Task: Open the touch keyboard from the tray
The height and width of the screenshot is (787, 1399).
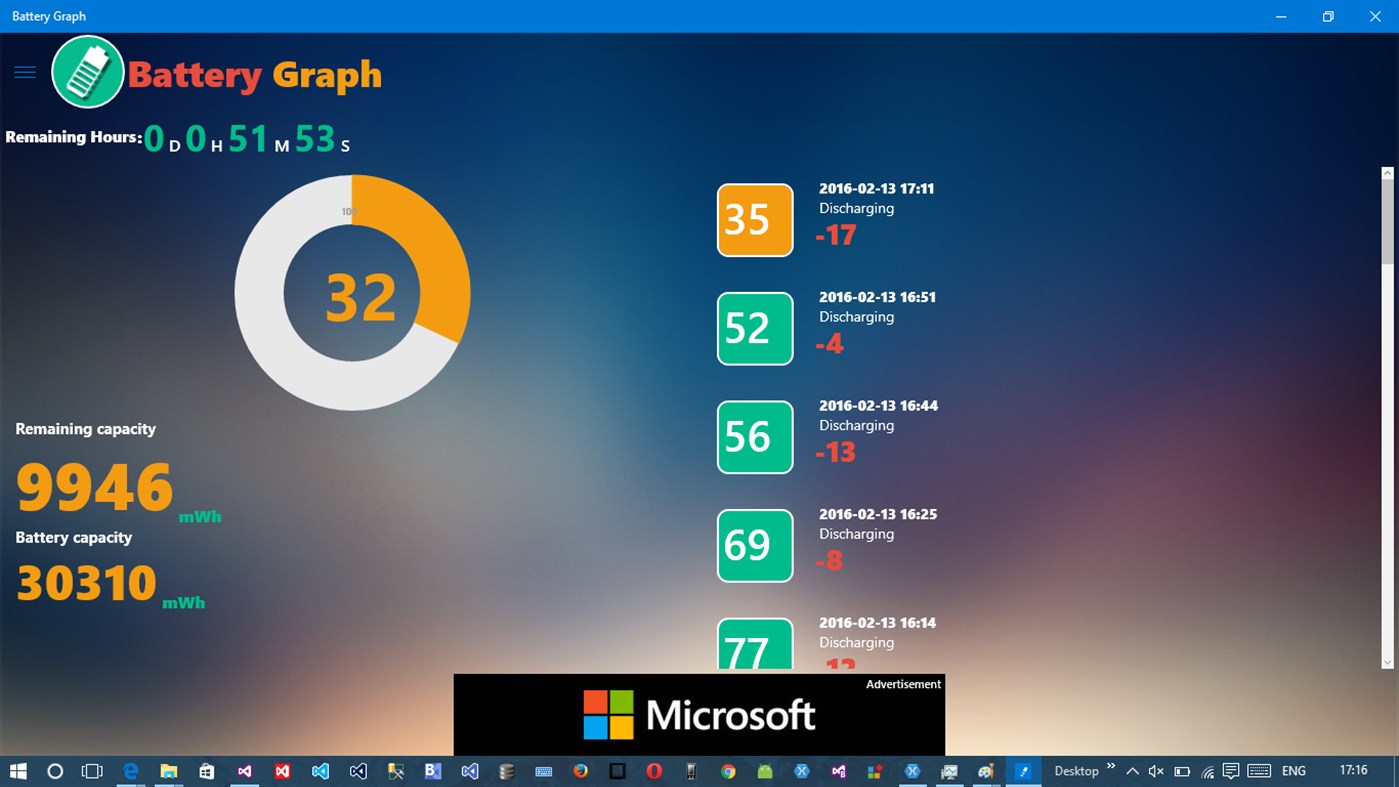Action: click(1259, 771)
